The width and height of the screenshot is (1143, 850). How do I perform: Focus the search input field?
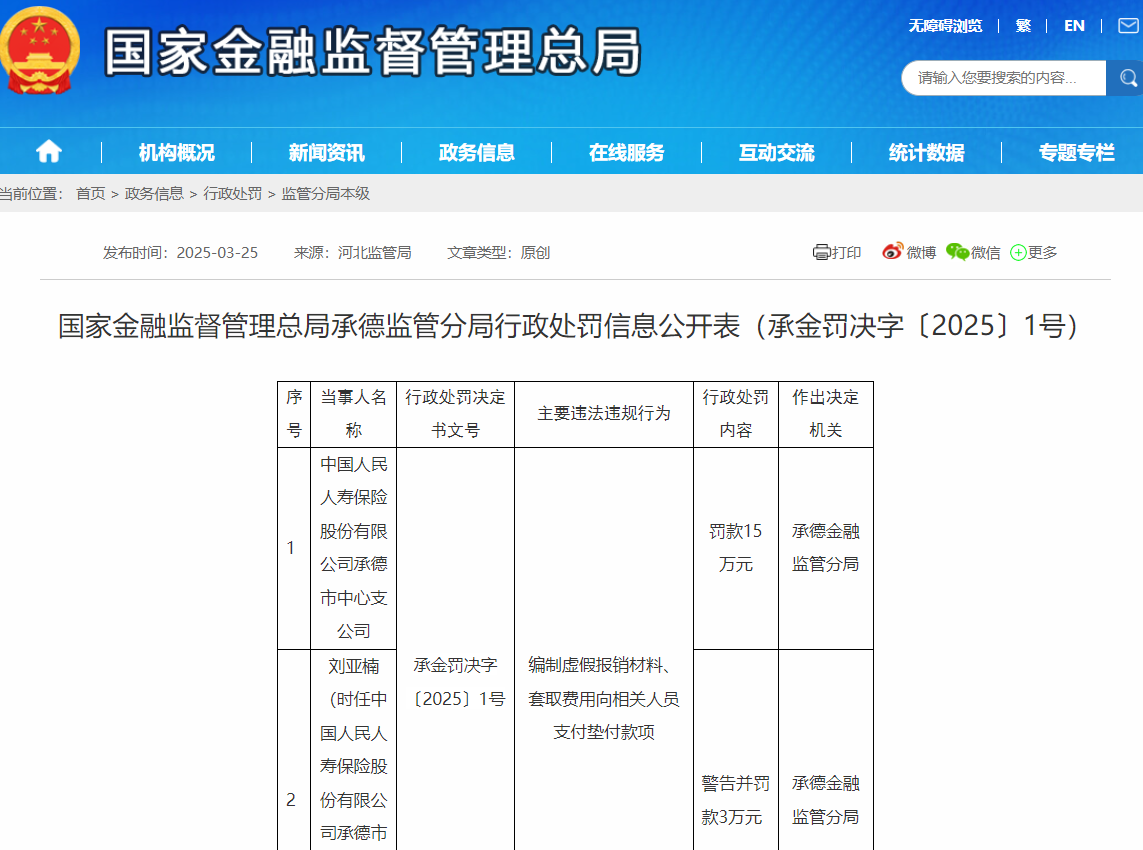(x=1004, y=78)
